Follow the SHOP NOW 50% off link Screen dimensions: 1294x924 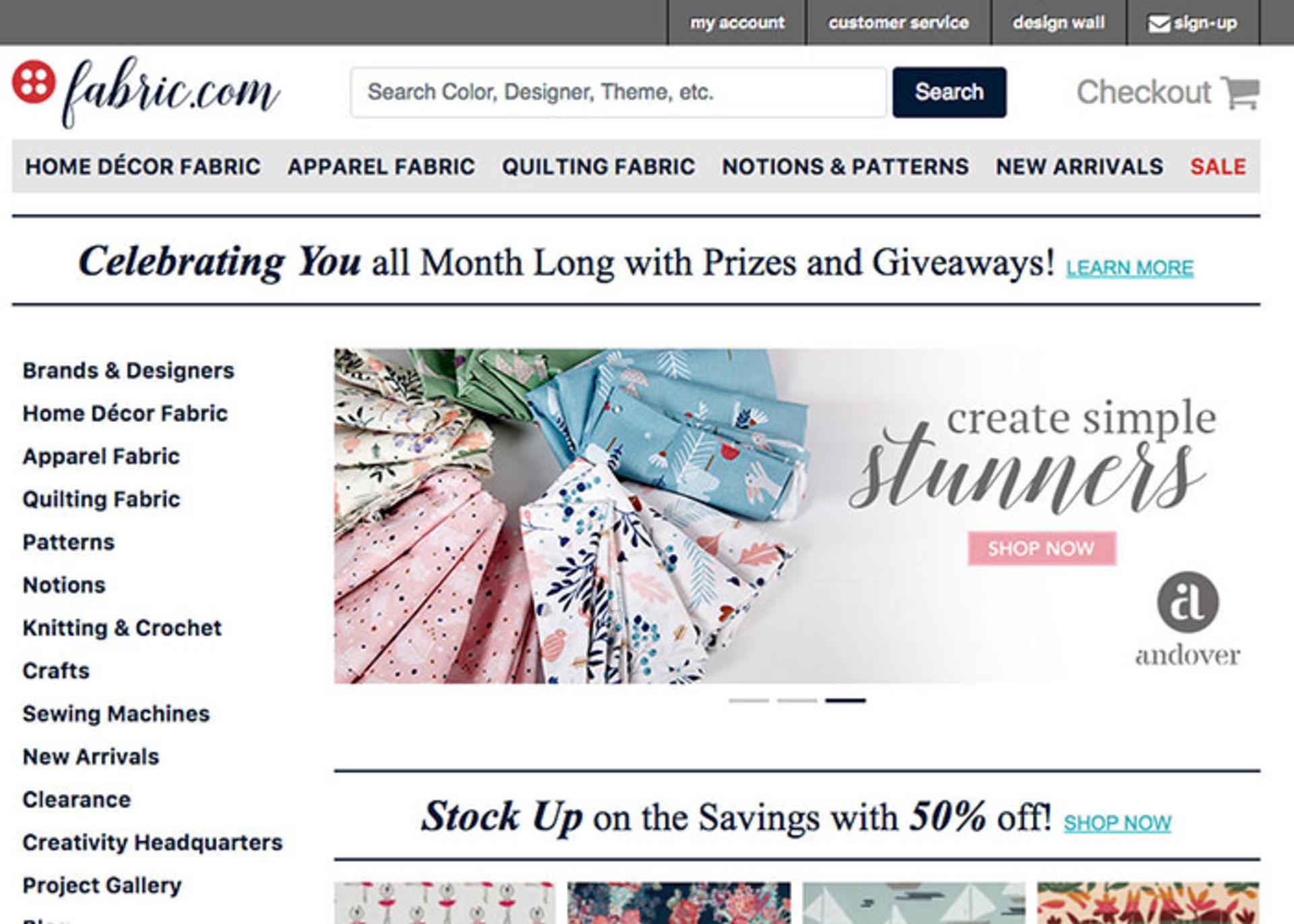[1117, 824]
